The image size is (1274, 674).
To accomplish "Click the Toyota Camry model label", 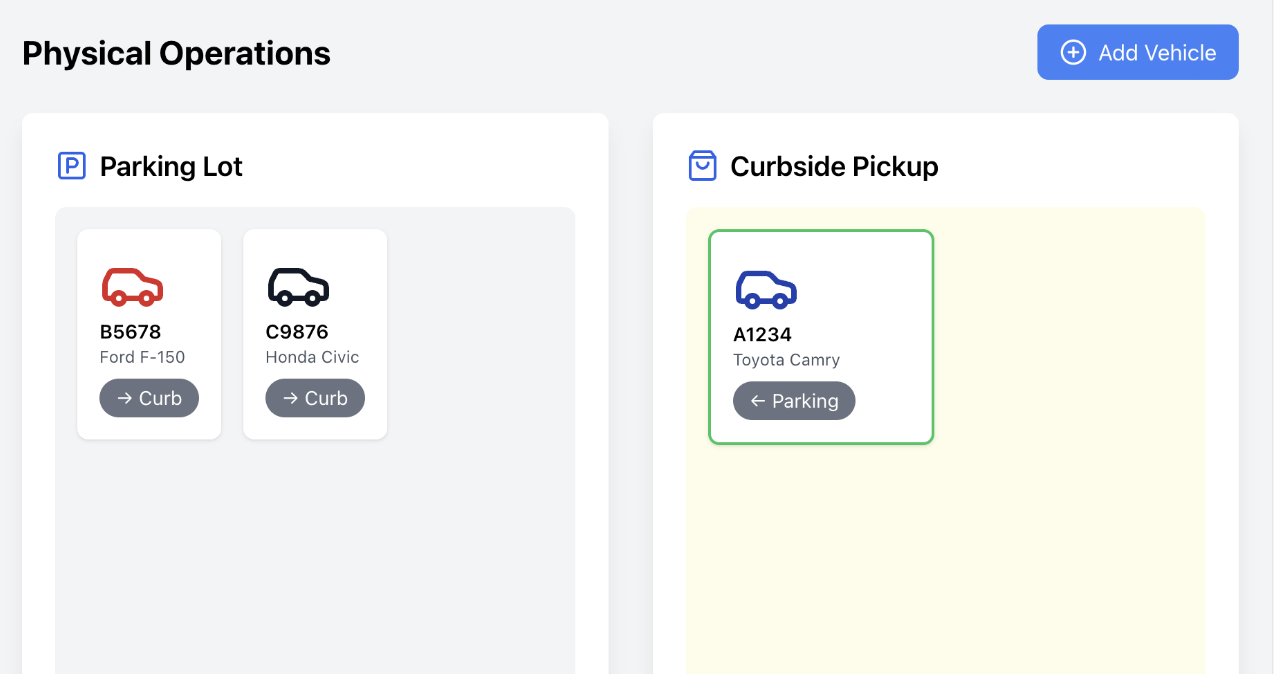I will (786, 360).
